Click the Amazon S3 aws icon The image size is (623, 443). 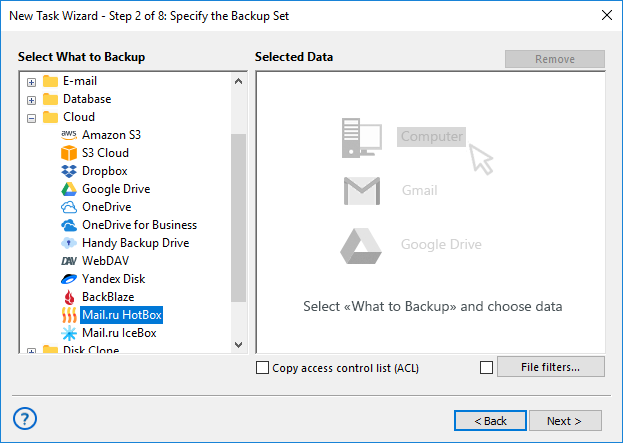click(69, 135)
